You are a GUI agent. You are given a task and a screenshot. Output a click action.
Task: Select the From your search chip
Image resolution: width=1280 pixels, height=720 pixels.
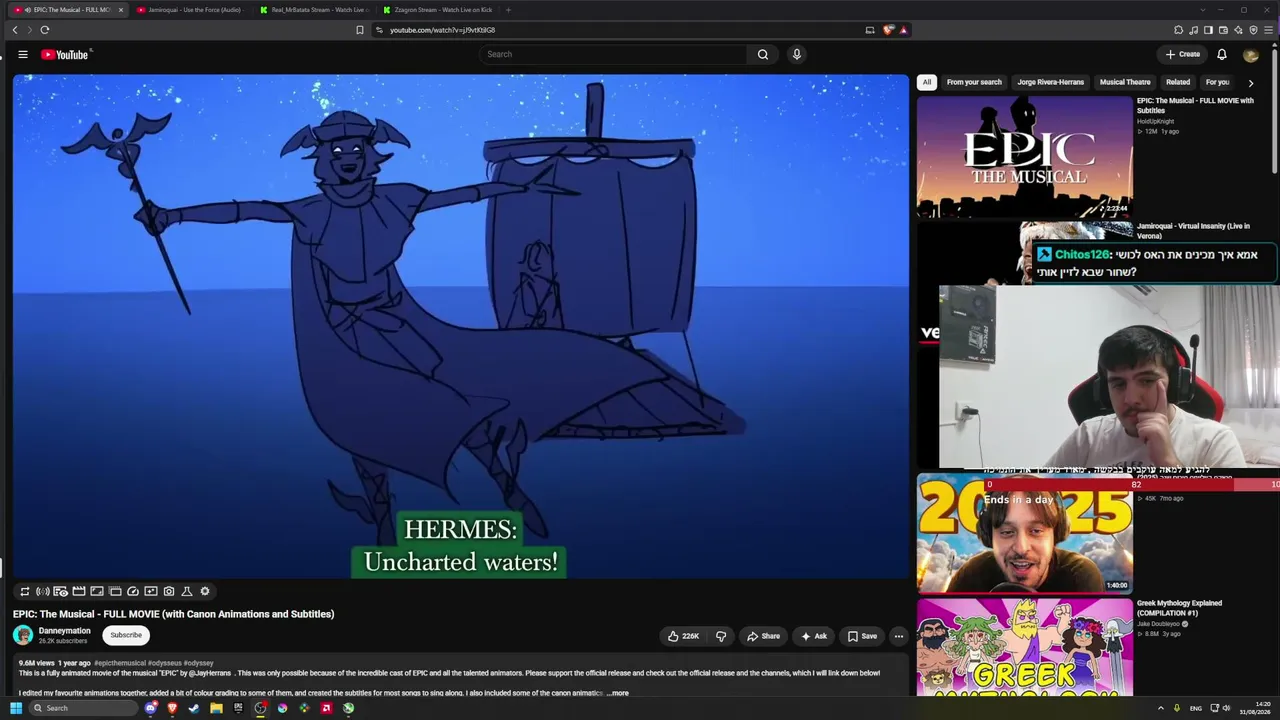pos(974,82)
